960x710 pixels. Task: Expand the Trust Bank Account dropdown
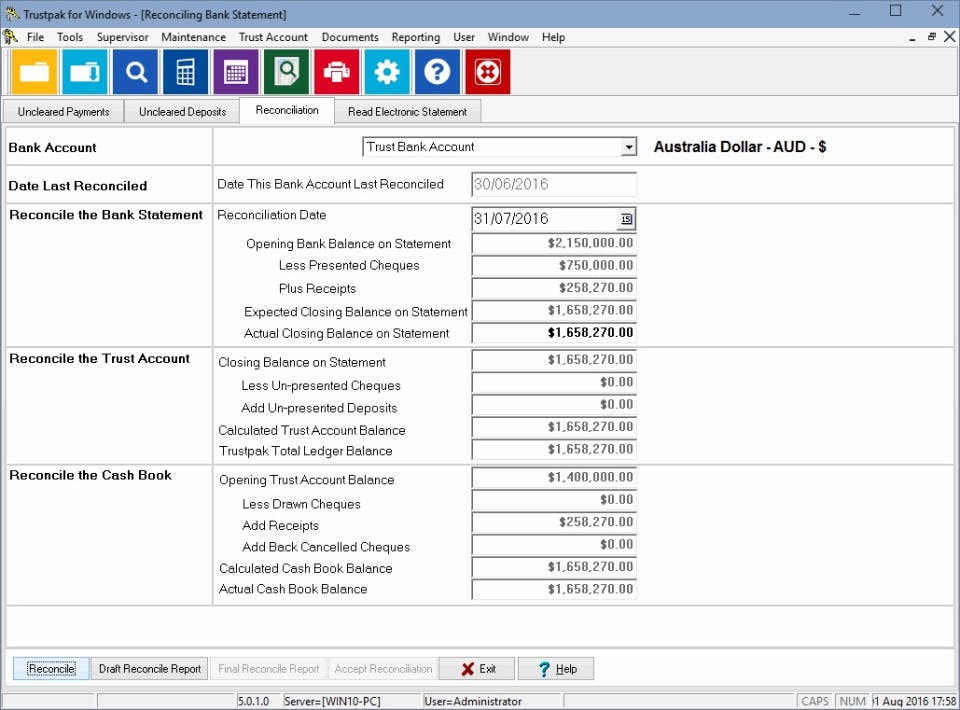[628, 147]
